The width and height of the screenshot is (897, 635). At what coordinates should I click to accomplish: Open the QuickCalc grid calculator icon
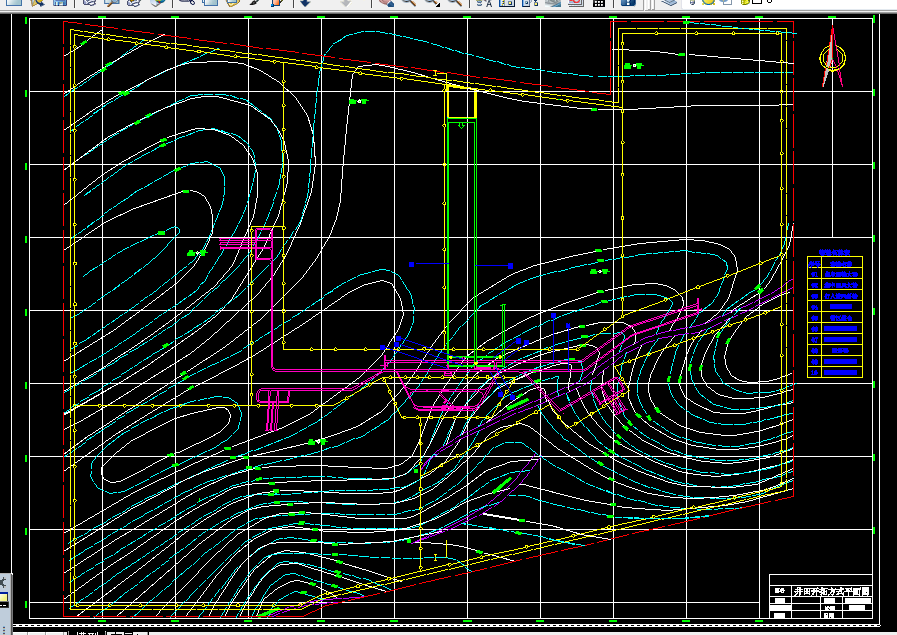pos(599,2)
